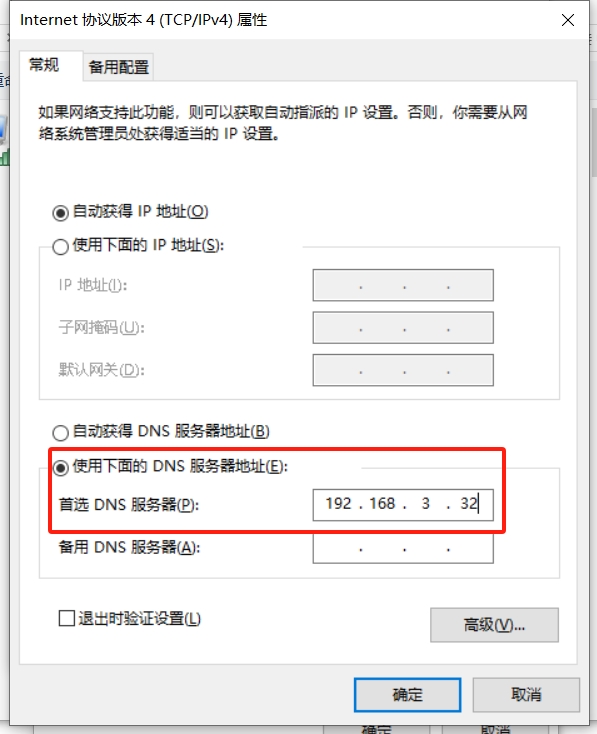Image resolution: width=597 pixels, height=734 pixels.
Task: Click the 子网掩码 input field
Action: coord(403,328)
